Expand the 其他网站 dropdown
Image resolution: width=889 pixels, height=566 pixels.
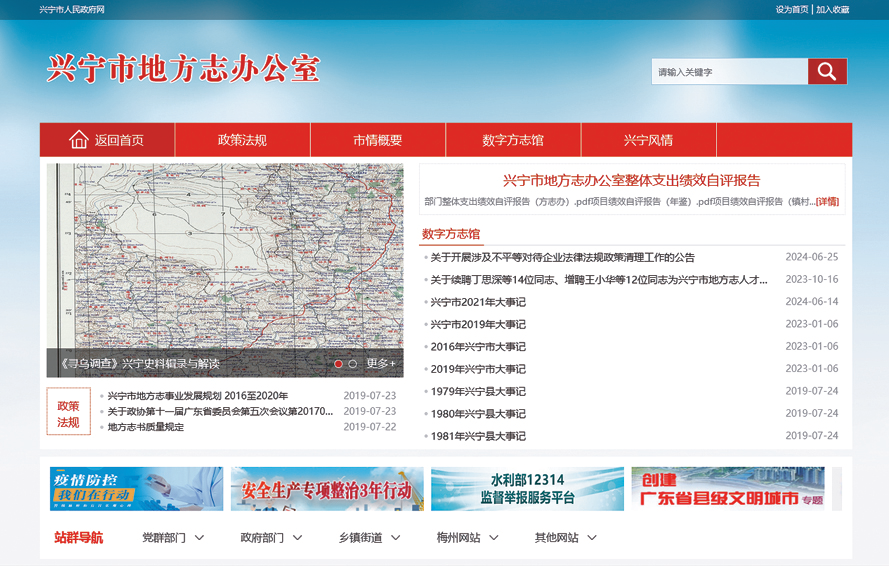tap(566, 538)
